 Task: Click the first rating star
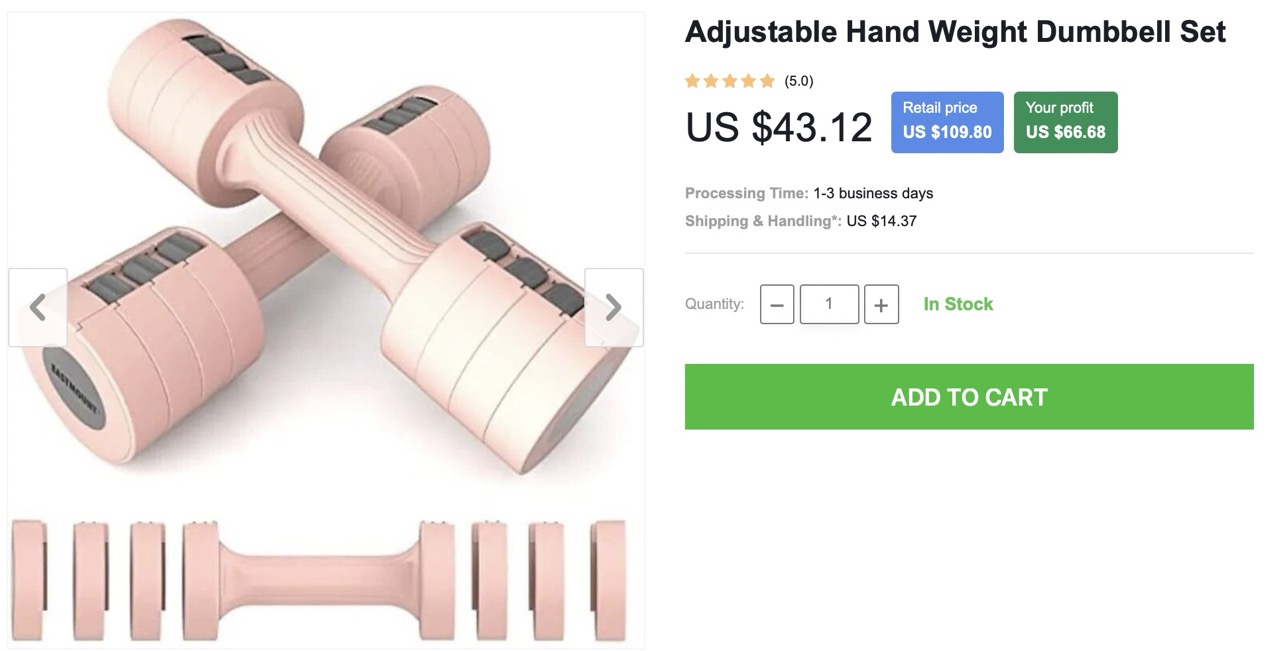point(693,81)
